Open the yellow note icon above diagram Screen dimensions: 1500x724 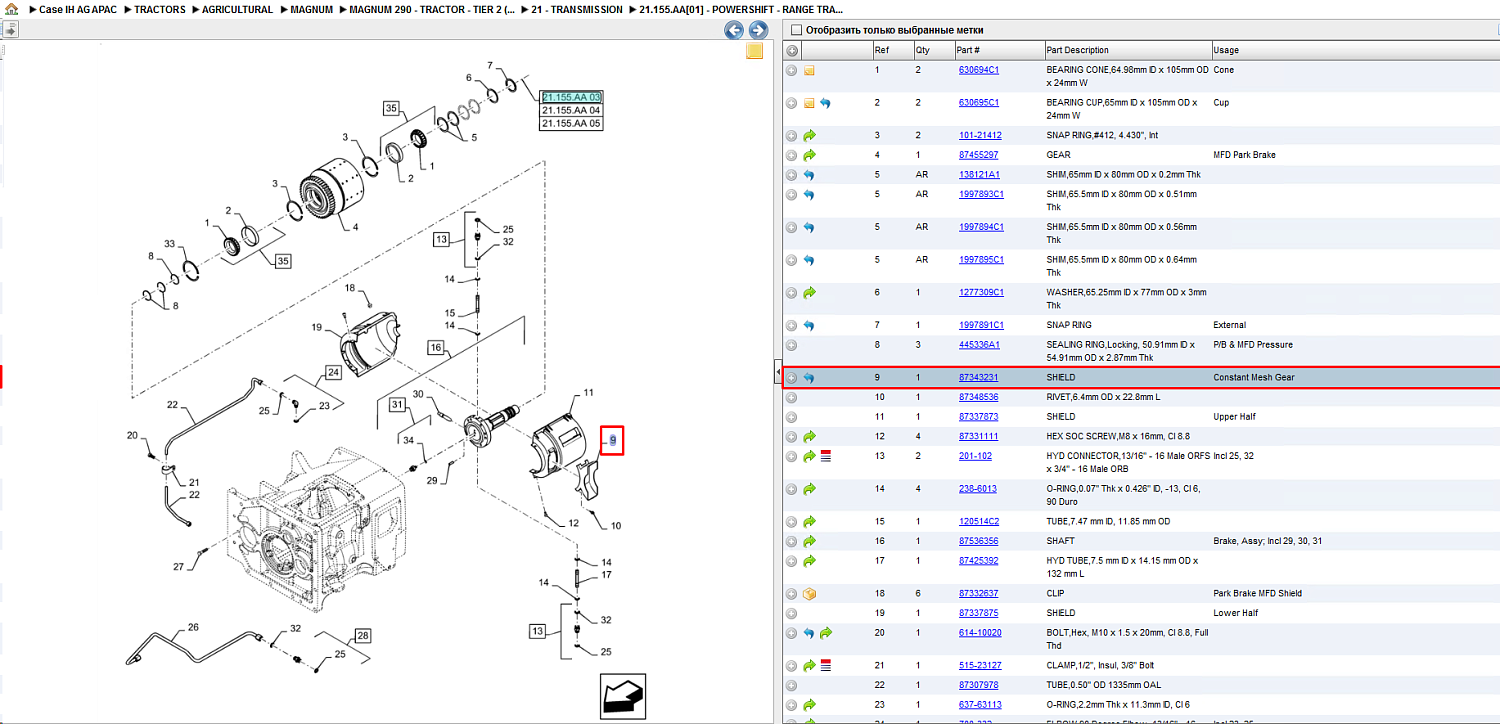pos(755,52)
